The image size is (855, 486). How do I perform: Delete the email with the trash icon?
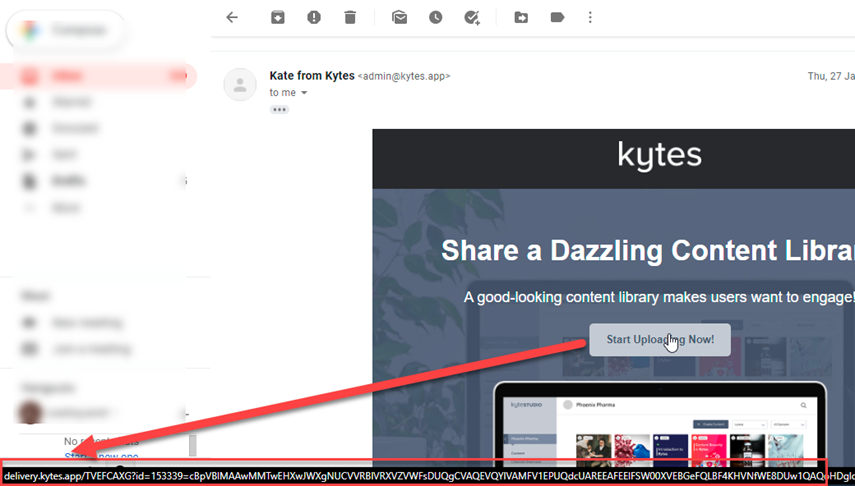tap(350, 17)
